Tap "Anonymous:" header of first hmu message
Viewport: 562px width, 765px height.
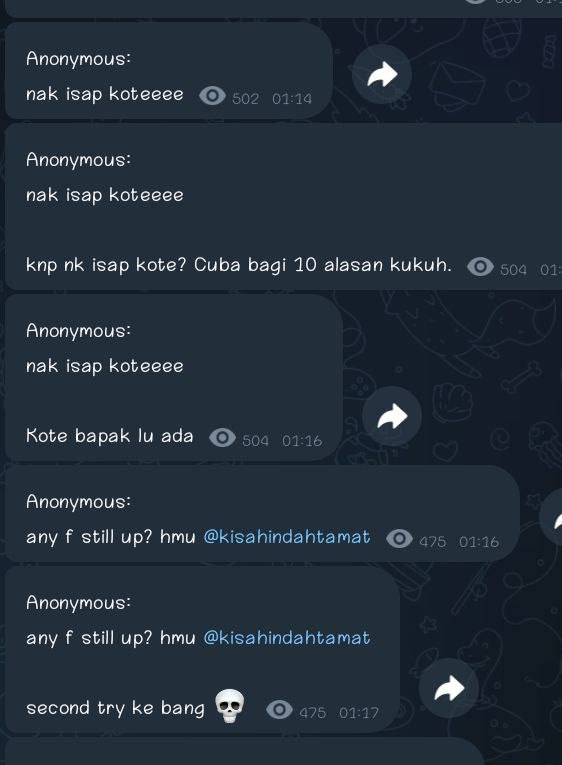(x=79, y=502)
